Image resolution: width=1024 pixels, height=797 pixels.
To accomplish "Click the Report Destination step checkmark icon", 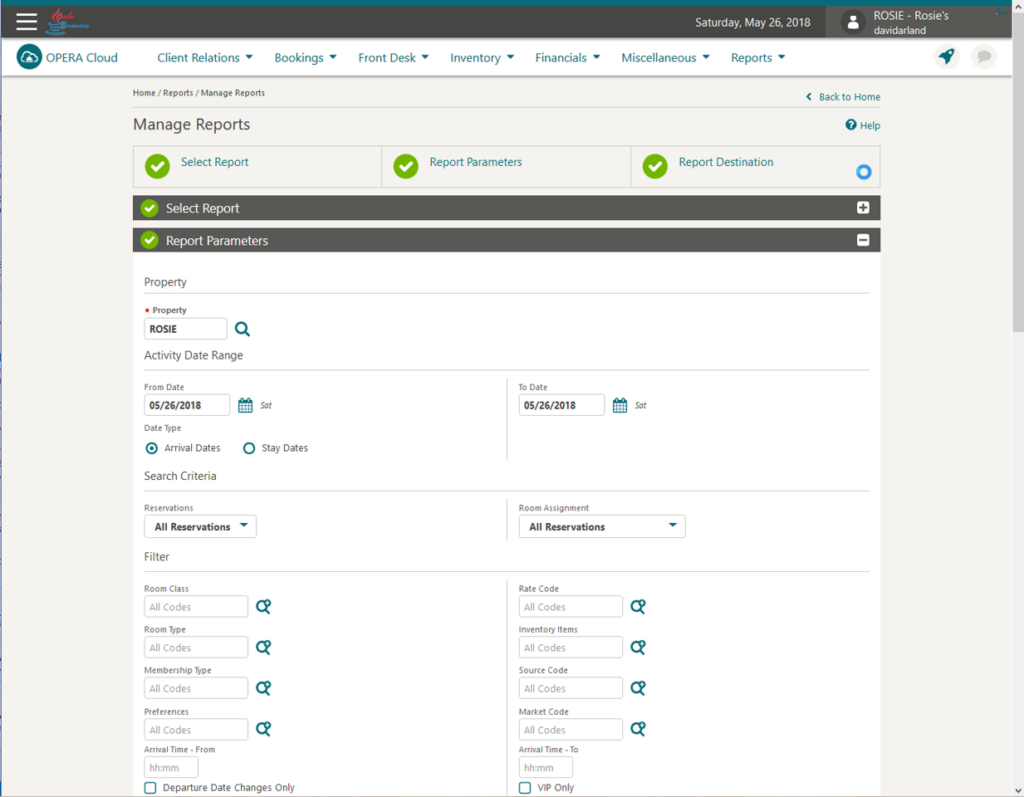I will pyautogui.click(x=655, y=166).
